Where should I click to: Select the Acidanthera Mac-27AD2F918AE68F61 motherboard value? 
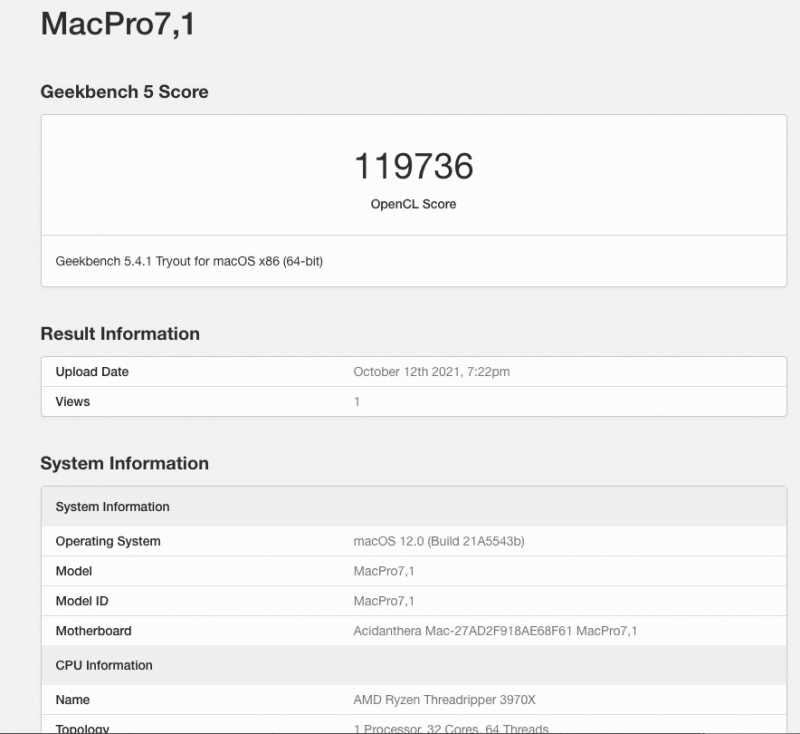click(495, 631)
